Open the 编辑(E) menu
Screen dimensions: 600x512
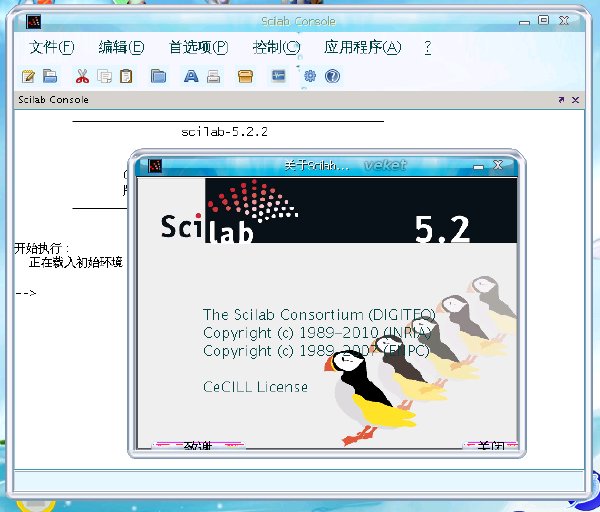pos(121,47)
